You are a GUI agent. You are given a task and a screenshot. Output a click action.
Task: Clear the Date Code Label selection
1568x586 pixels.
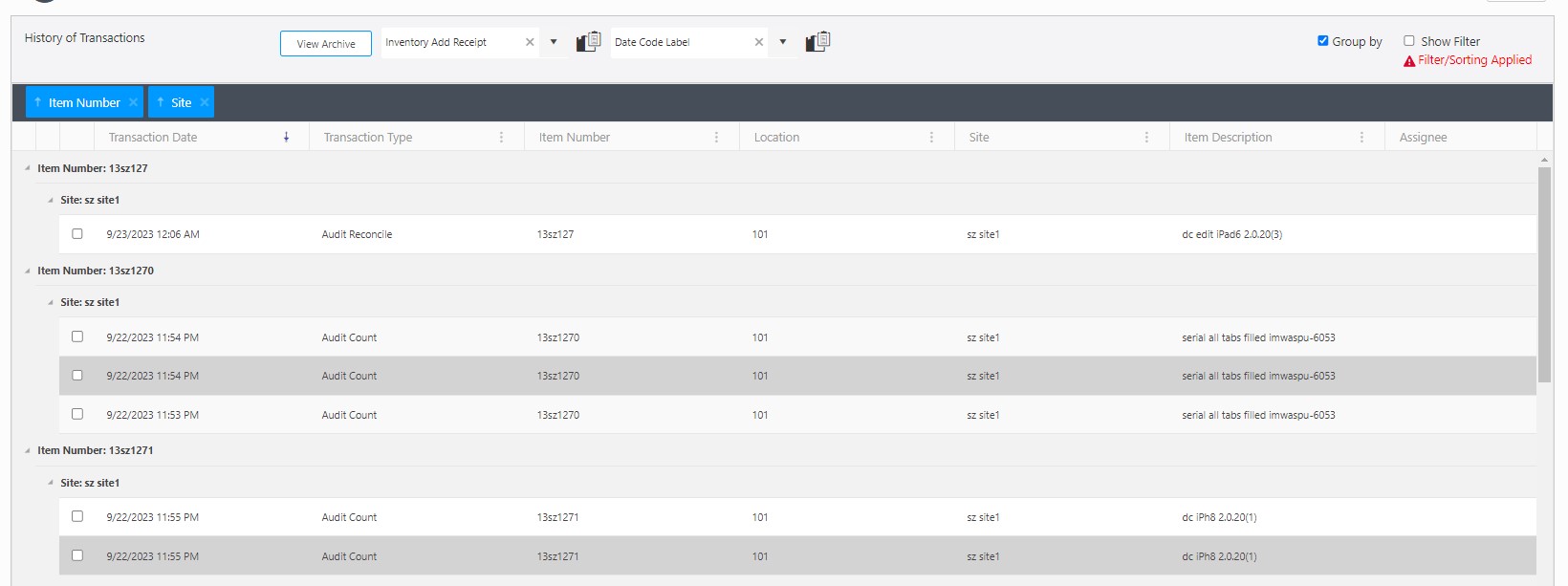[x=759, y=42]
